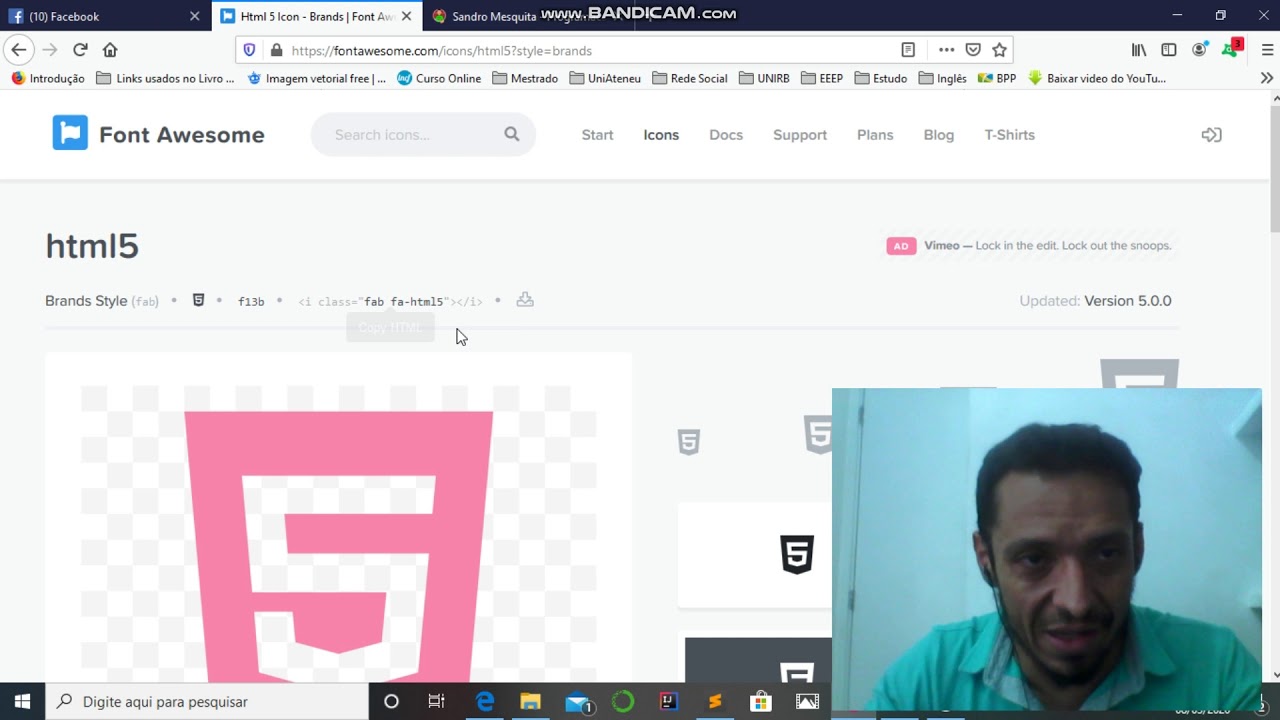The image size is (1280, 720).
Task: Open Microsoft Store taskbar icon
Action: point(760,702)
